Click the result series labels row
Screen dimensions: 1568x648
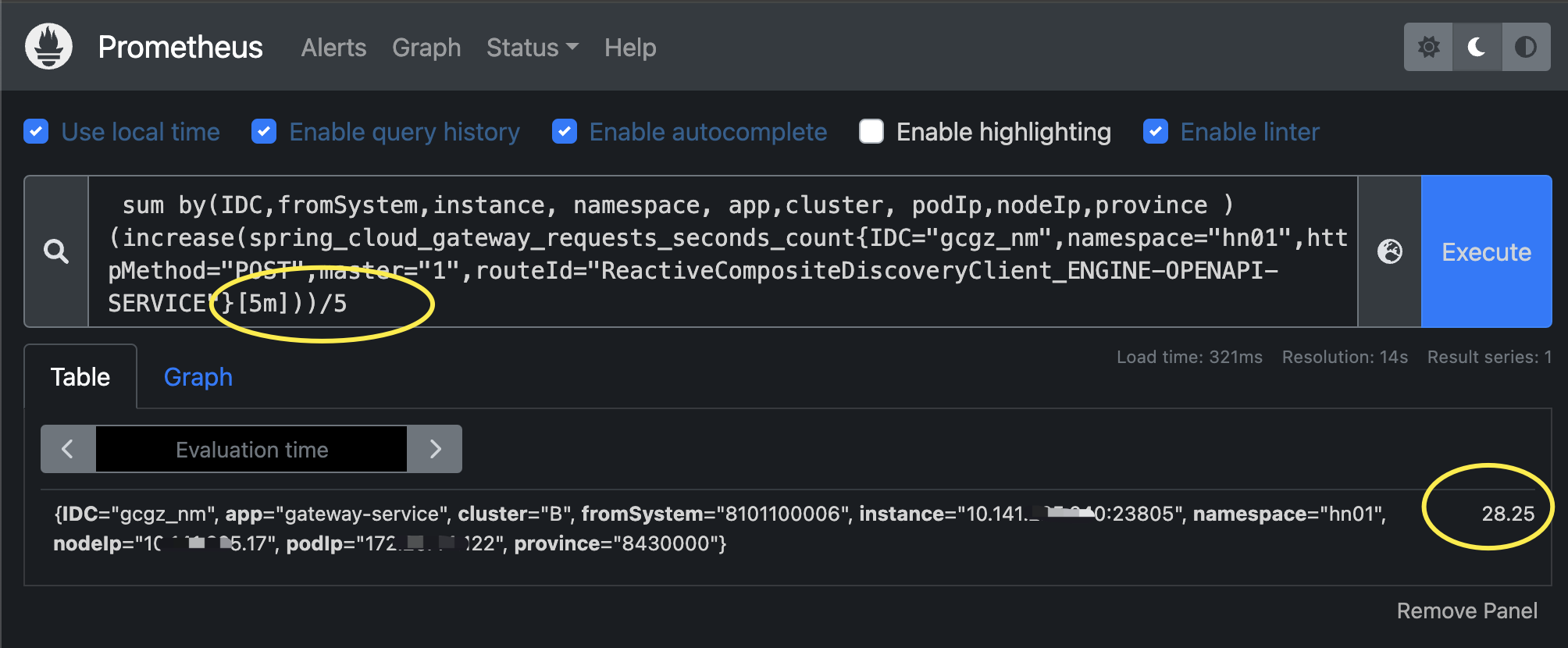pyautogui.click(x=720, y=529)
